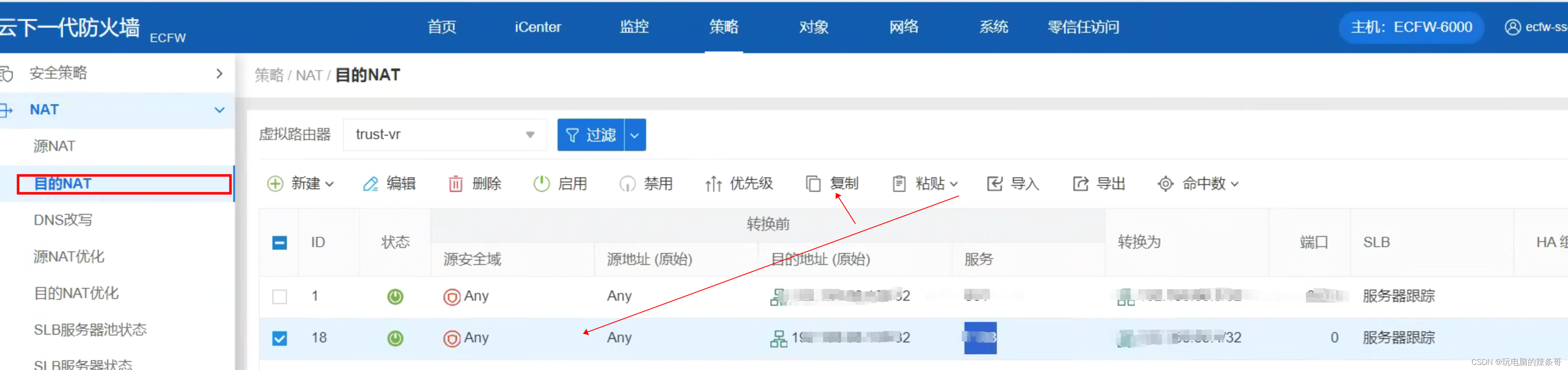Open 源NAT in sidebar
The width and height of the screenshot is (1568, 370).
point(54,147)
